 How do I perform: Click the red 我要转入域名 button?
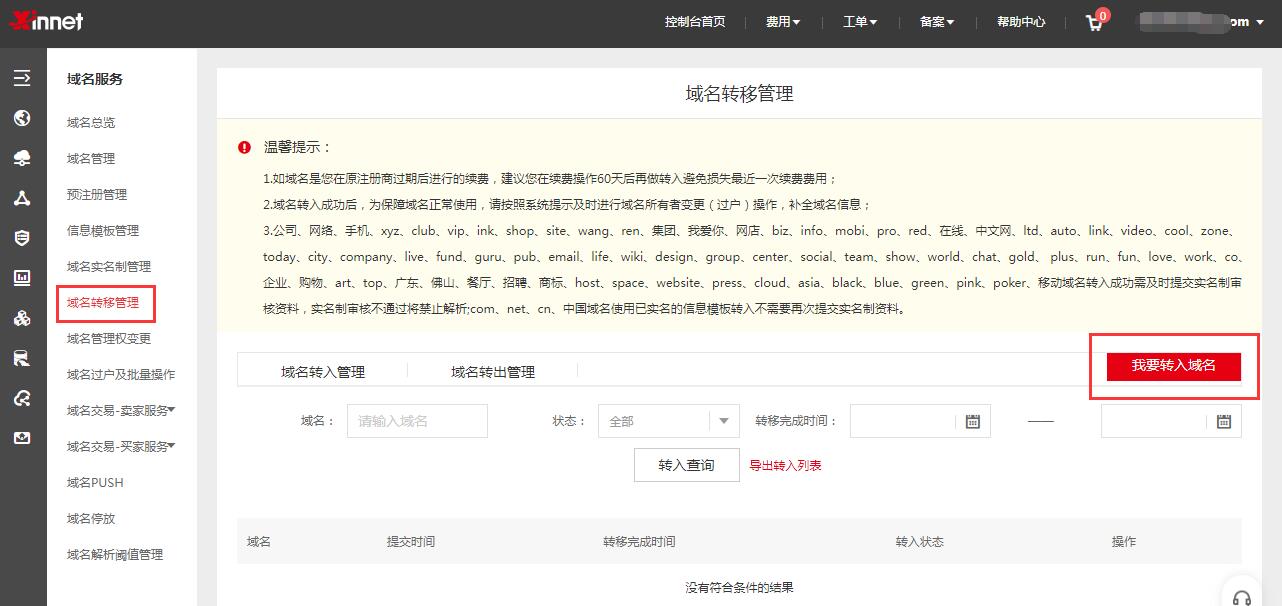point(1173,366)
